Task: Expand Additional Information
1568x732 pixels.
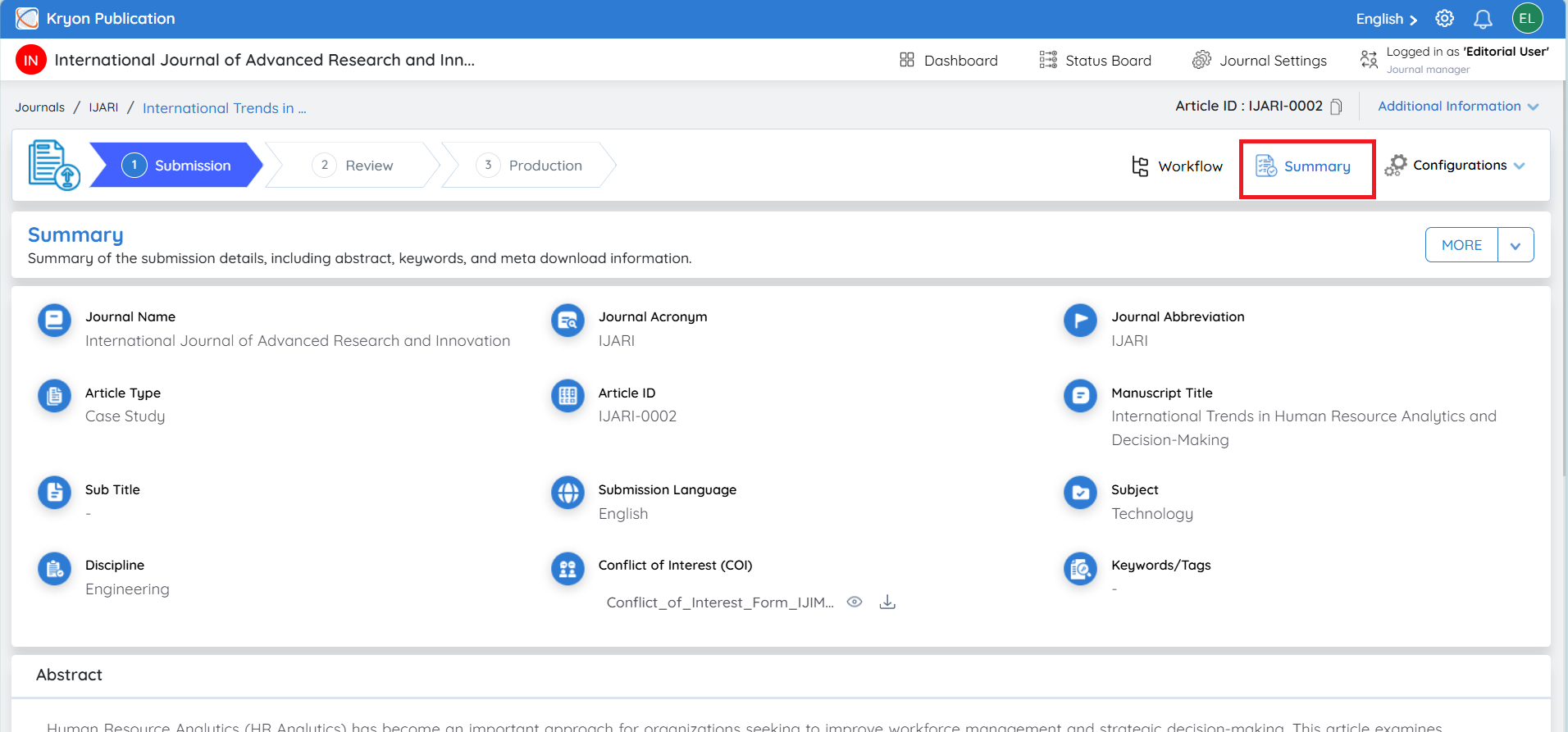Action: 1458,107
